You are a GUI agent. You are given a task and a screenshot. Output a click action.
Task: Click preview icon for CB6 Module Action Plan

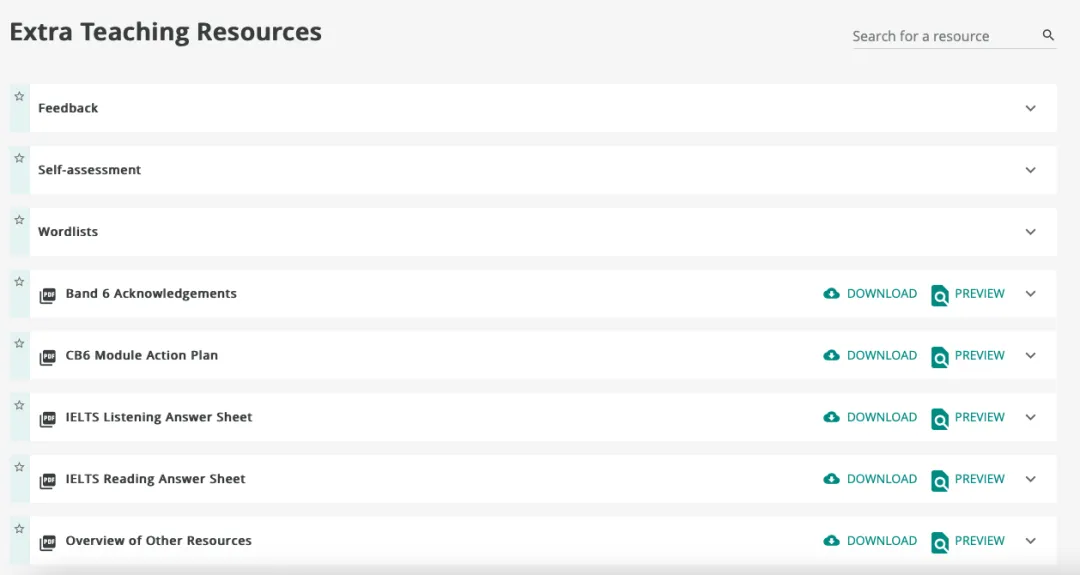pos(939,357)
